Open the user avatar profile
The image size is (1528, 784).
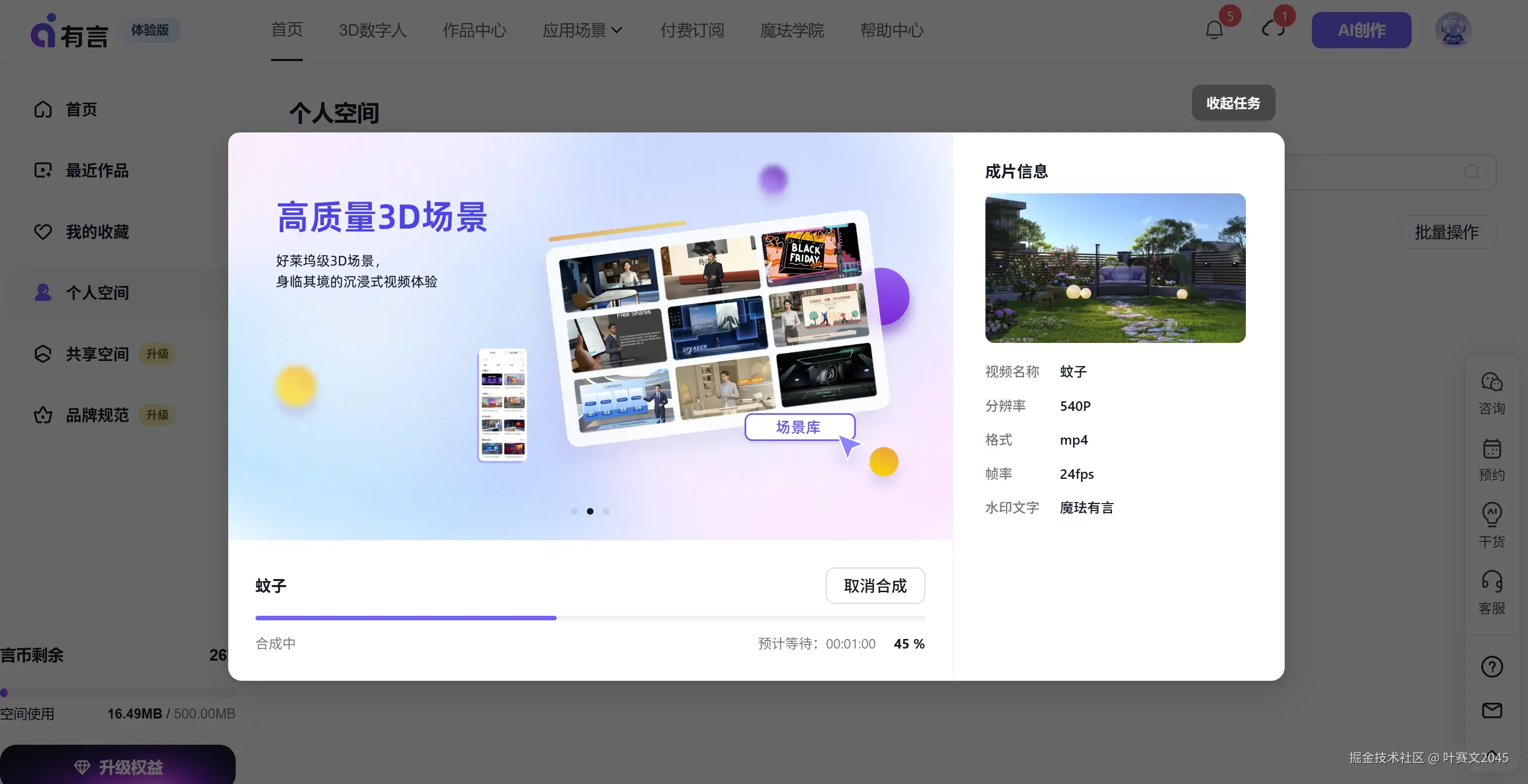[x=1452, y=30]
